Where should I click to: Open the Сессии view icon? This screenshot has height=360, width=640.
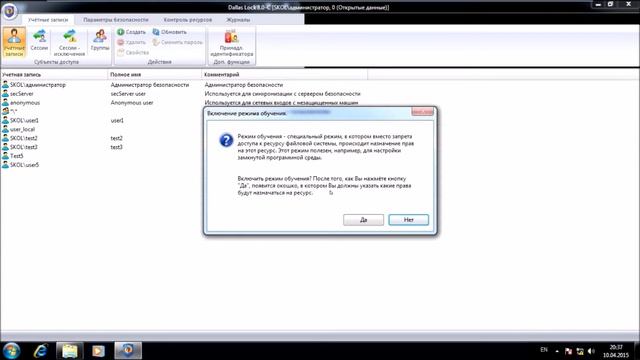[39, 40]
